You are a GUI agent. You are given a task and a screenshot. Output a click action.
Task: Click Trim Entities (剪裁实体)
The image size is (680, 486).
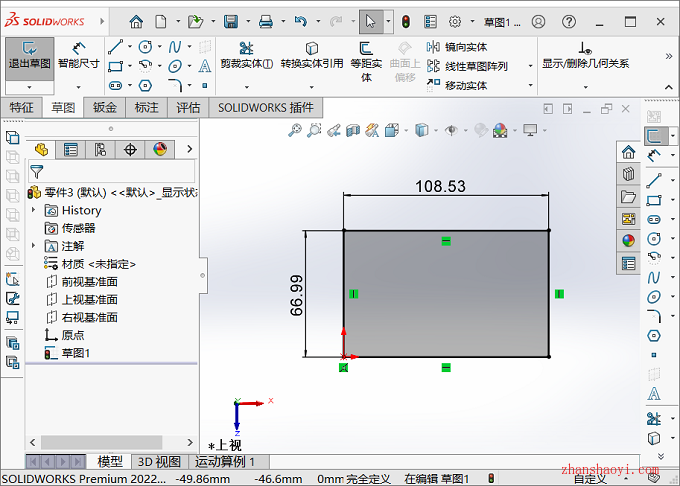246,56
